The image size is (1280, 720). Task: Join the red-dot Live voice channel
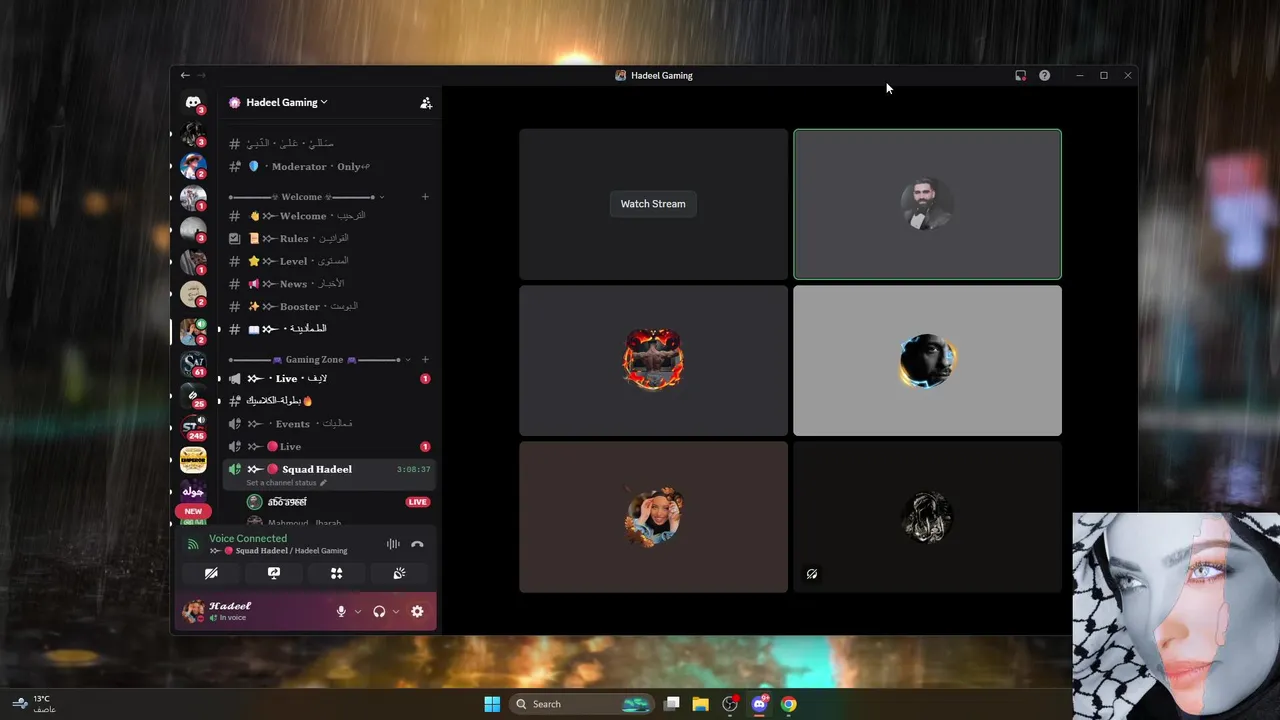click(x=329, y=447)
